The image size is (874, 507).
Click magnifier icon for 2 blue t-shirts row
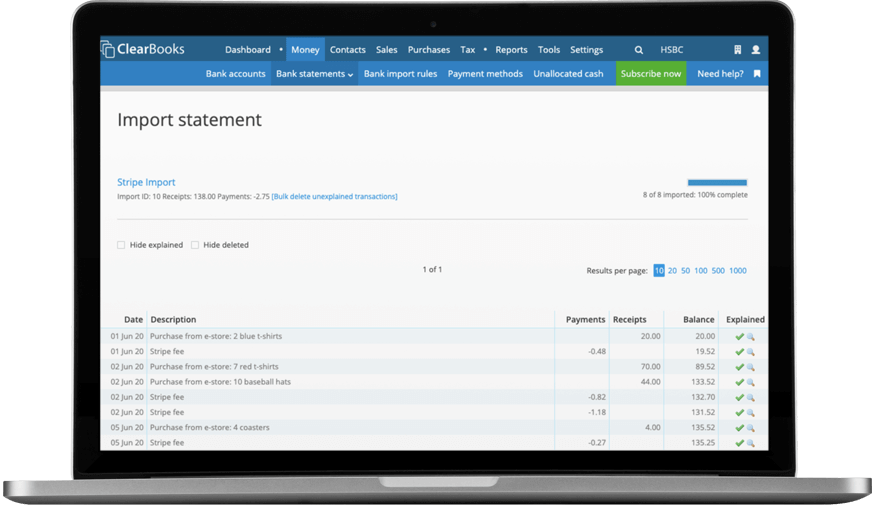751,337
